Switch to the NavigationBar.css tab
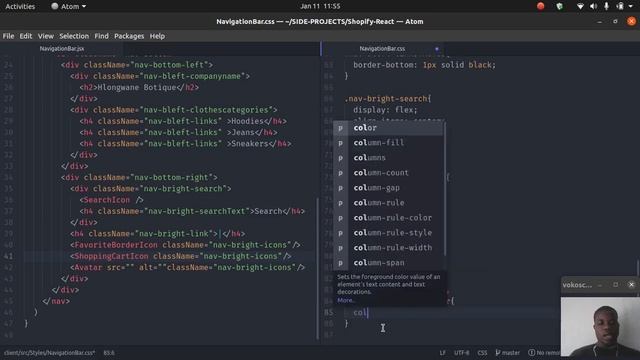Image resolution: width=640 pixels, height=360 pixels. (382, 49)
